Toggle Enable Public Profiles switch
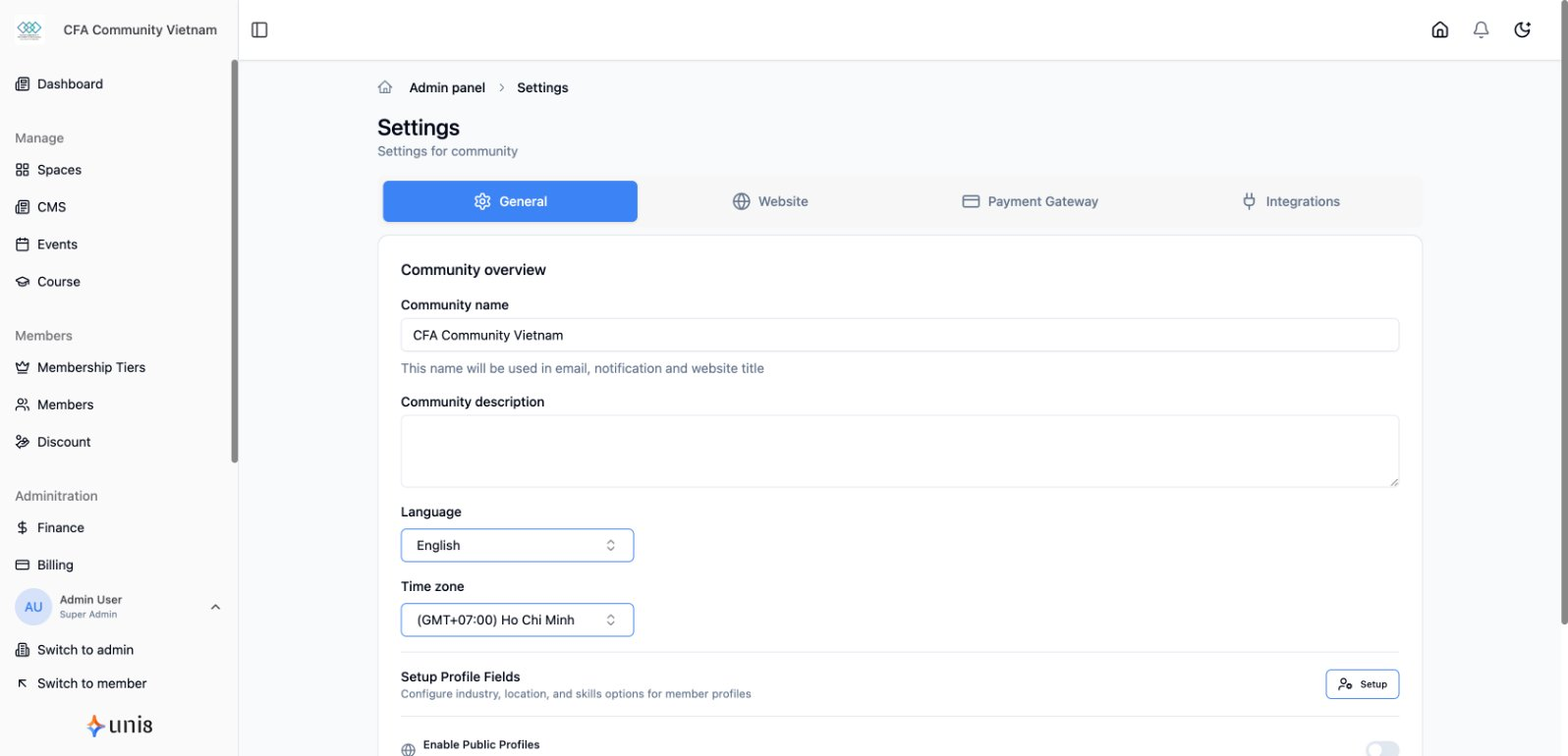 coord(1382,749)
